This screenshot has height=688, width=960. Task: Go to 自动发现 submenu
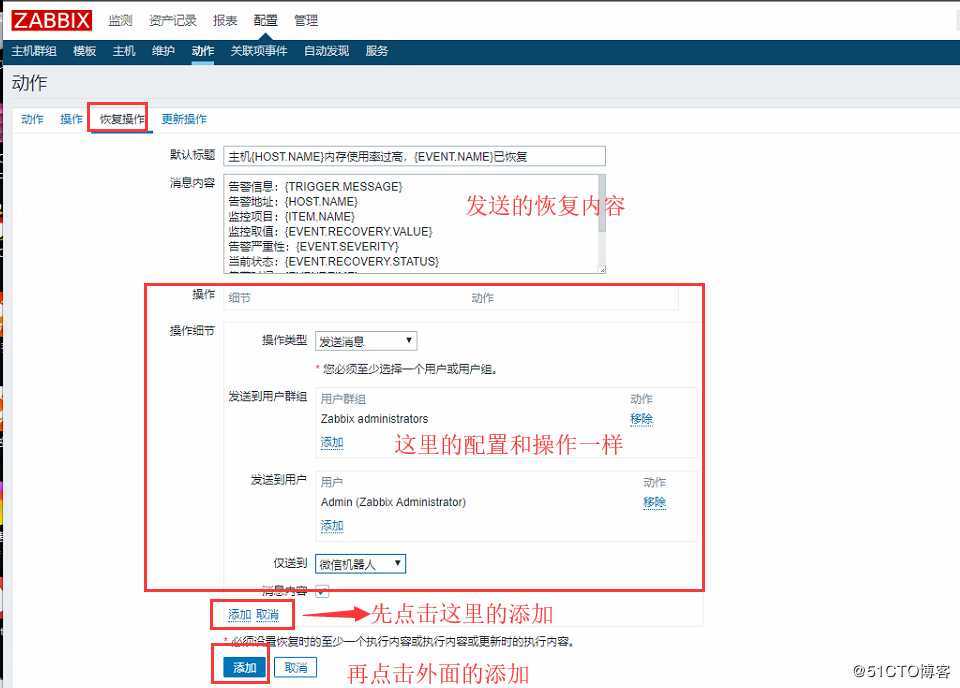pos(326,51)
